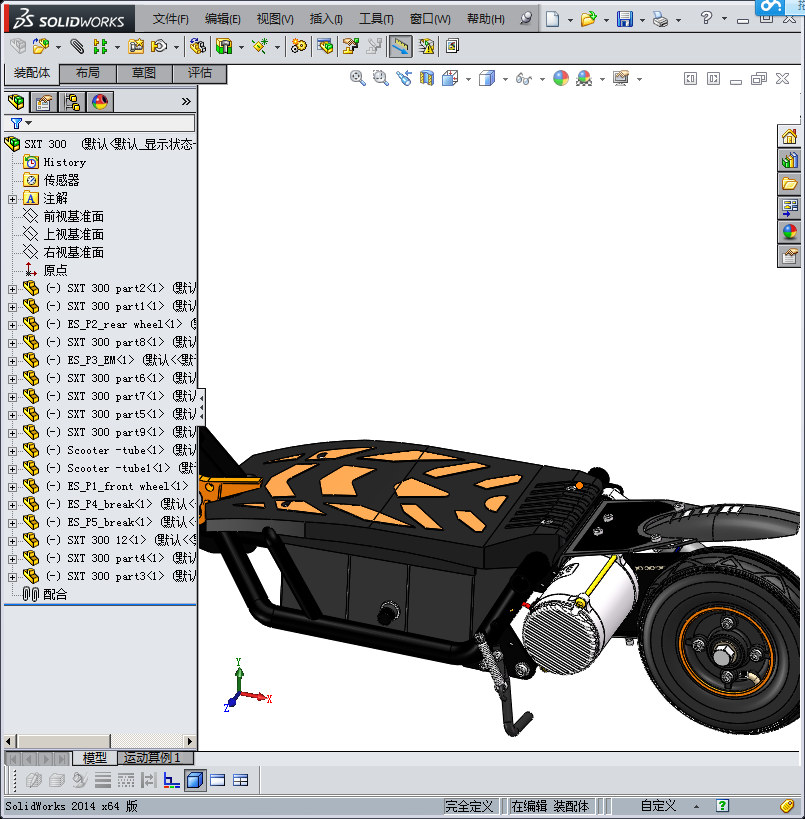Open the File Explorer task pane icon
805x819 pixels.
pyautogui.click(x=789, y=184)
